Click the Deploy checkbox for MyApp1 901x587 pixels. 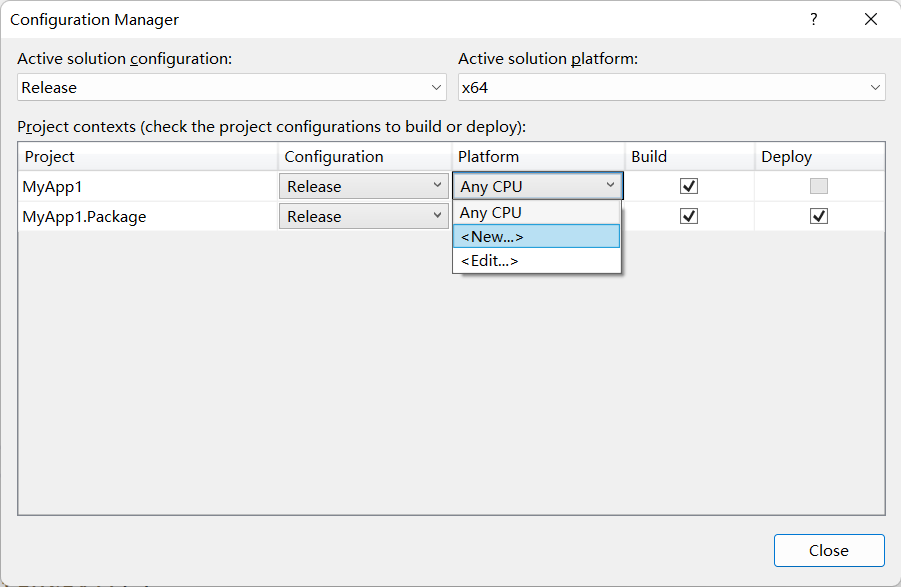point(819,186)
